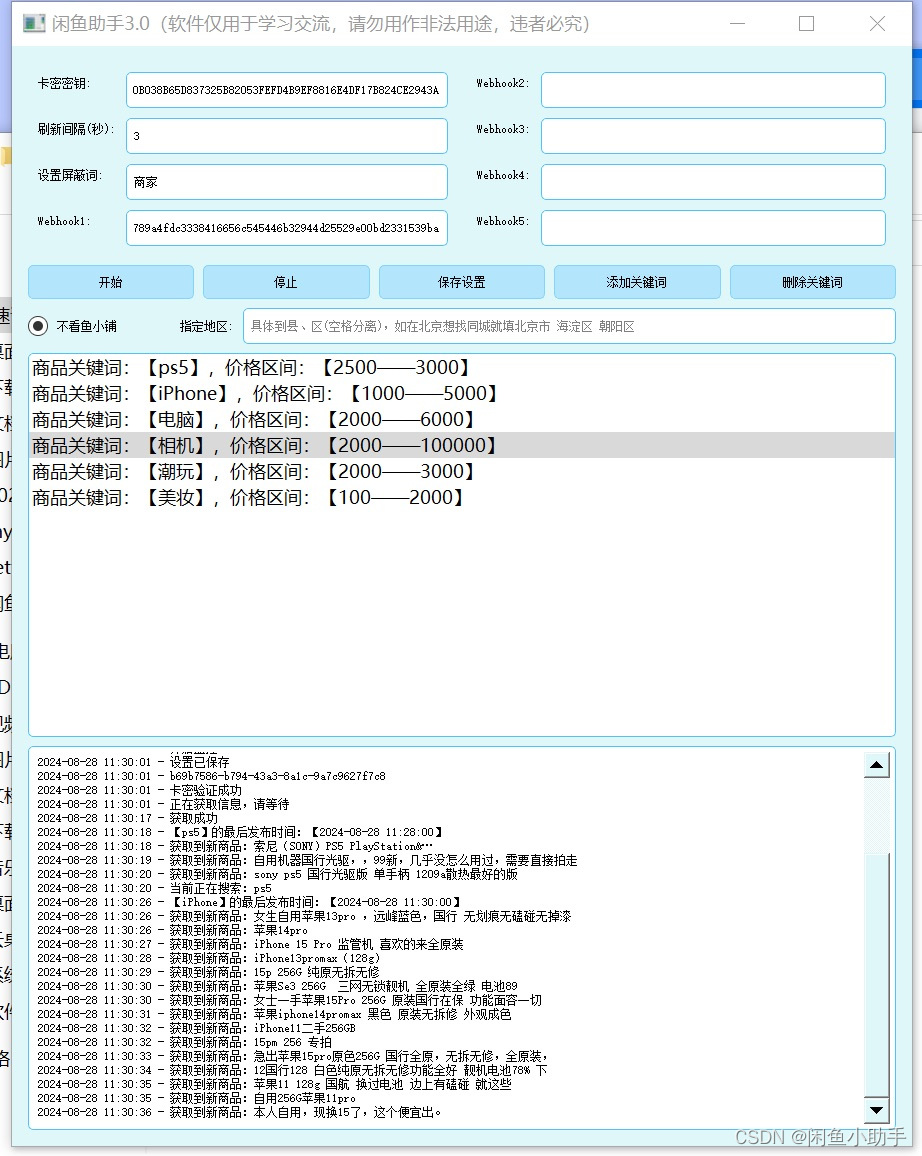This screenshot has height=1156, width=922.
Task: Click the Webhook3 input field
Action: point(713,136)
